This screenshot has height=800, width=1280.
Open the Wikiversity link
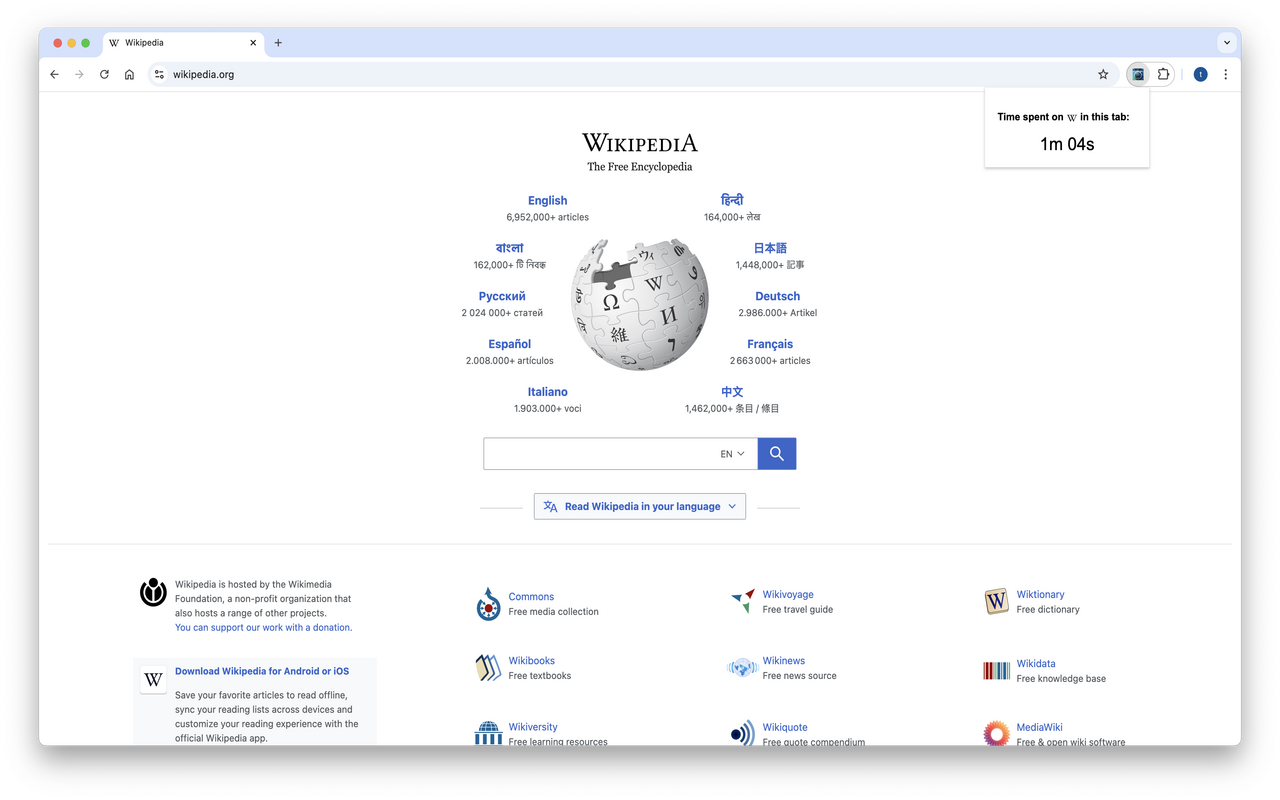pyautogui.click(x=533, y=727)
